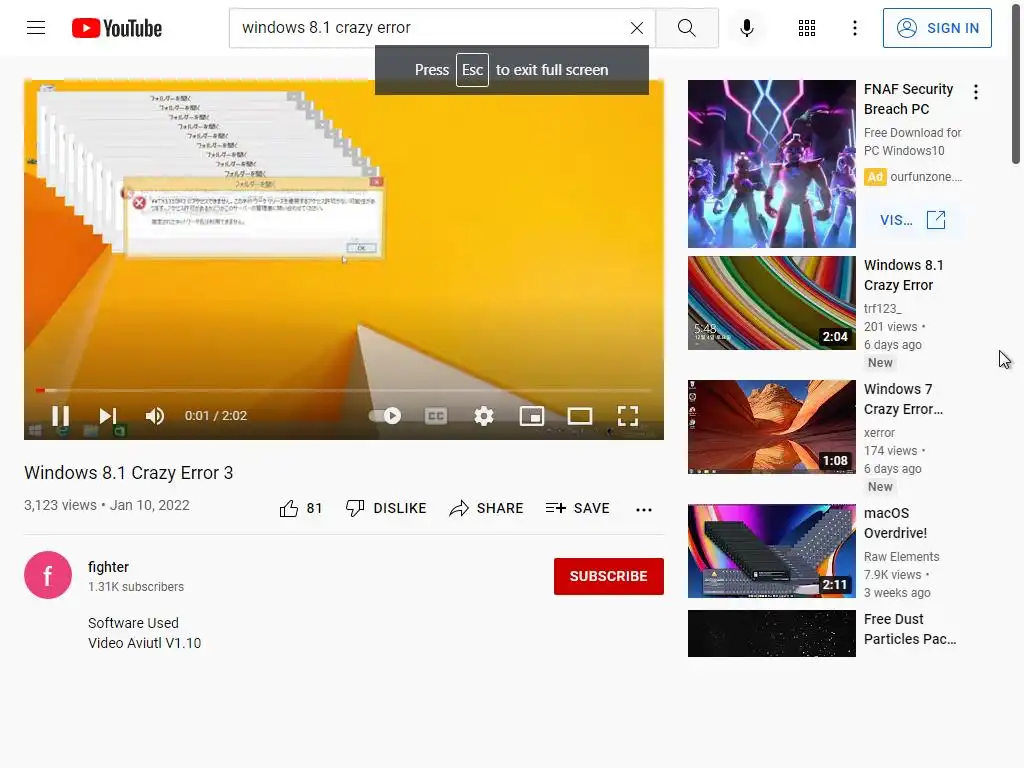Click into the search field
This screenshot has width=1024, height=768.
tap(431, 28)
